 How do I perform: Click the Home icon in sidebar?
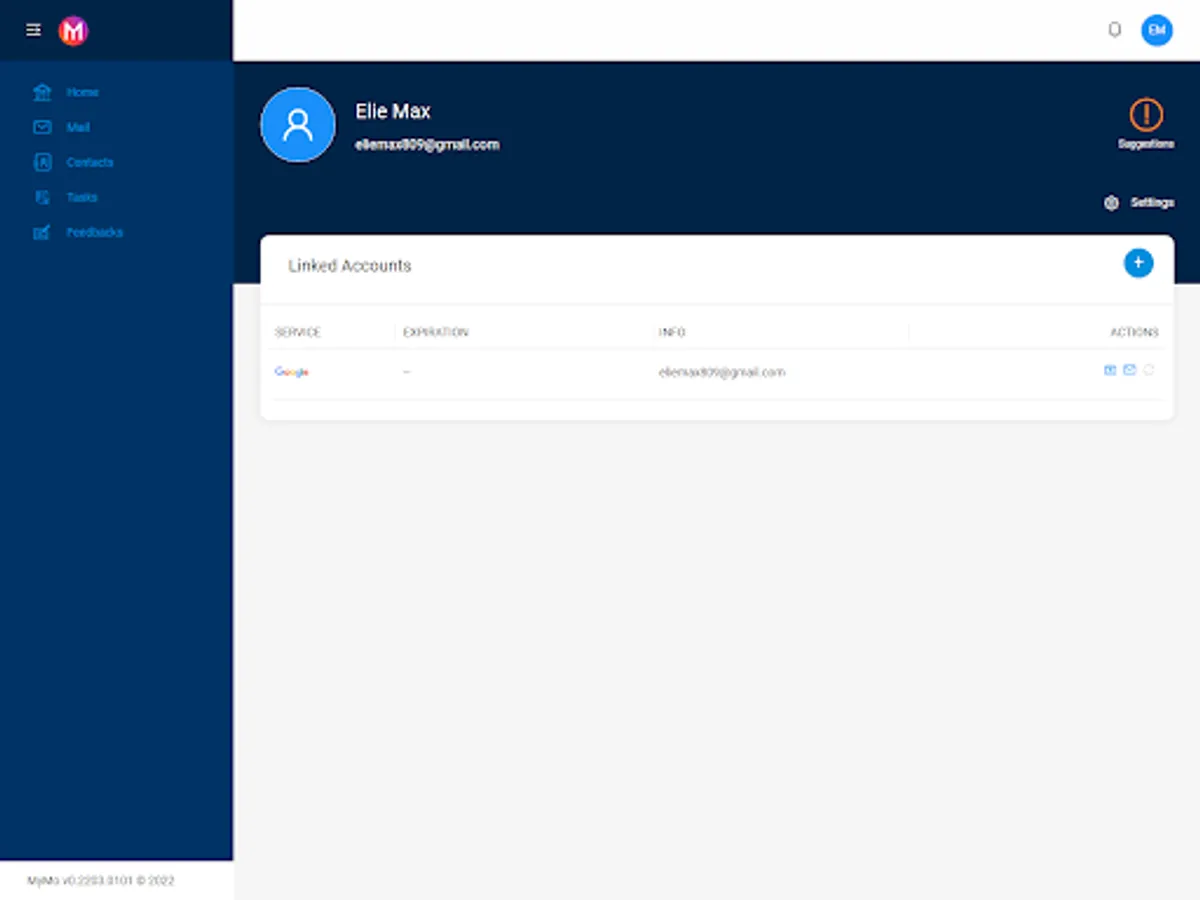pos(42,92)
